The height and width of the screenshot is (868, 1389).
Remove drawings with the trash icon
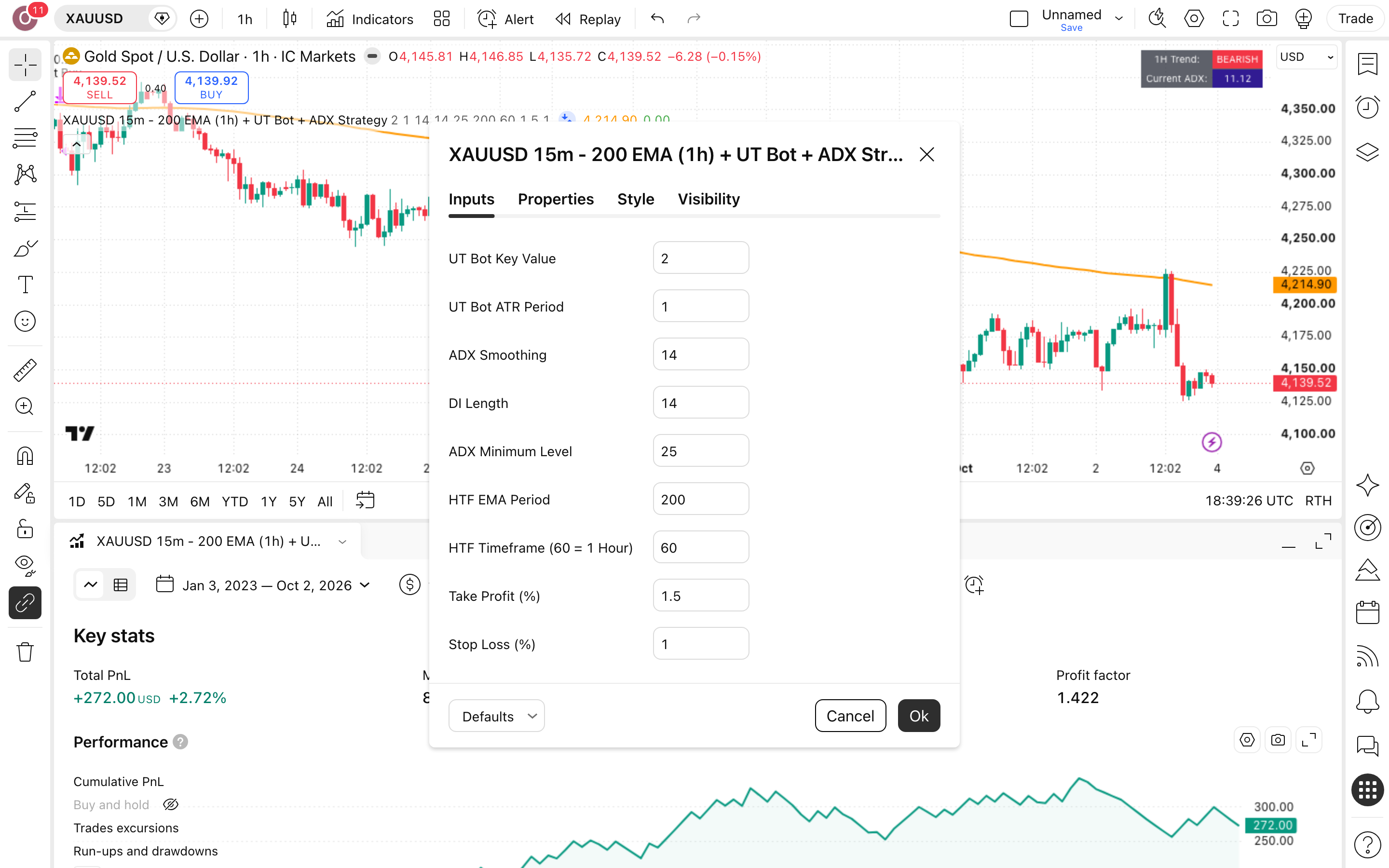(x=25, y=652)
